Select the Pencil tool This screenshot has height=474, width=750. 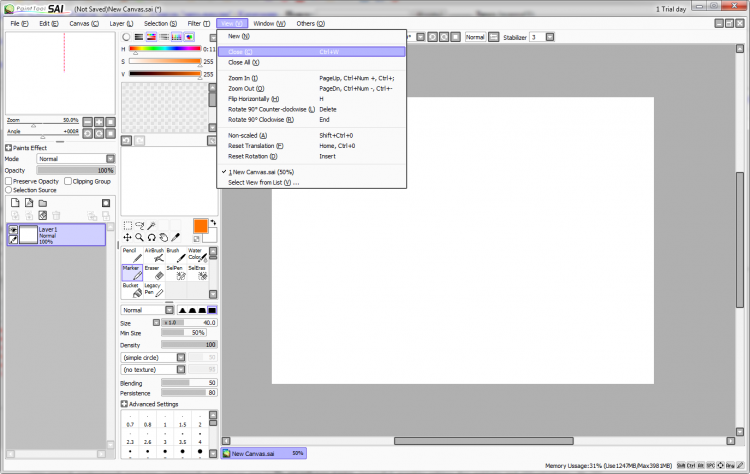click(132, 255)
